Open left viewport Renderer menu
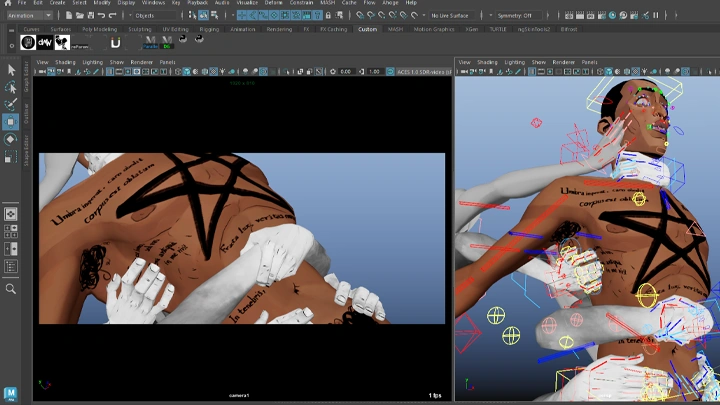This screenshot has width=720, height=405. point(141,62)
